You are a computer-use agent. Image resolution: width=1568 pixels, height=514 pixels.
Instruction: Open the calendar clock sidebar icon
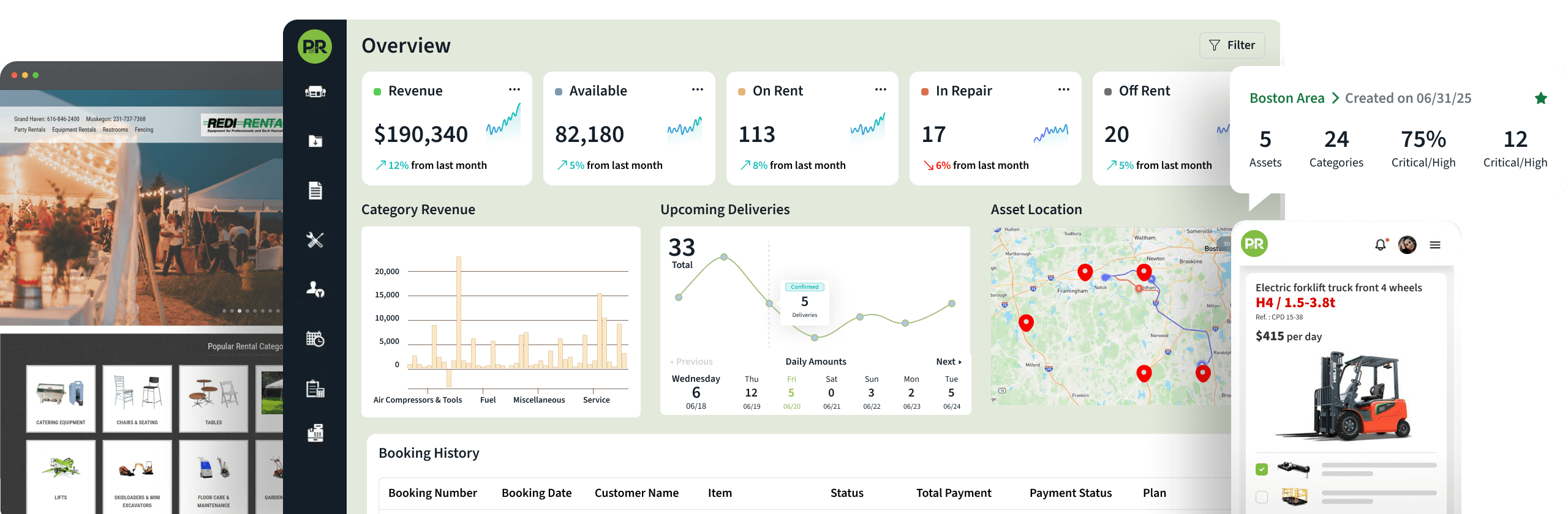tap(315, 338)
